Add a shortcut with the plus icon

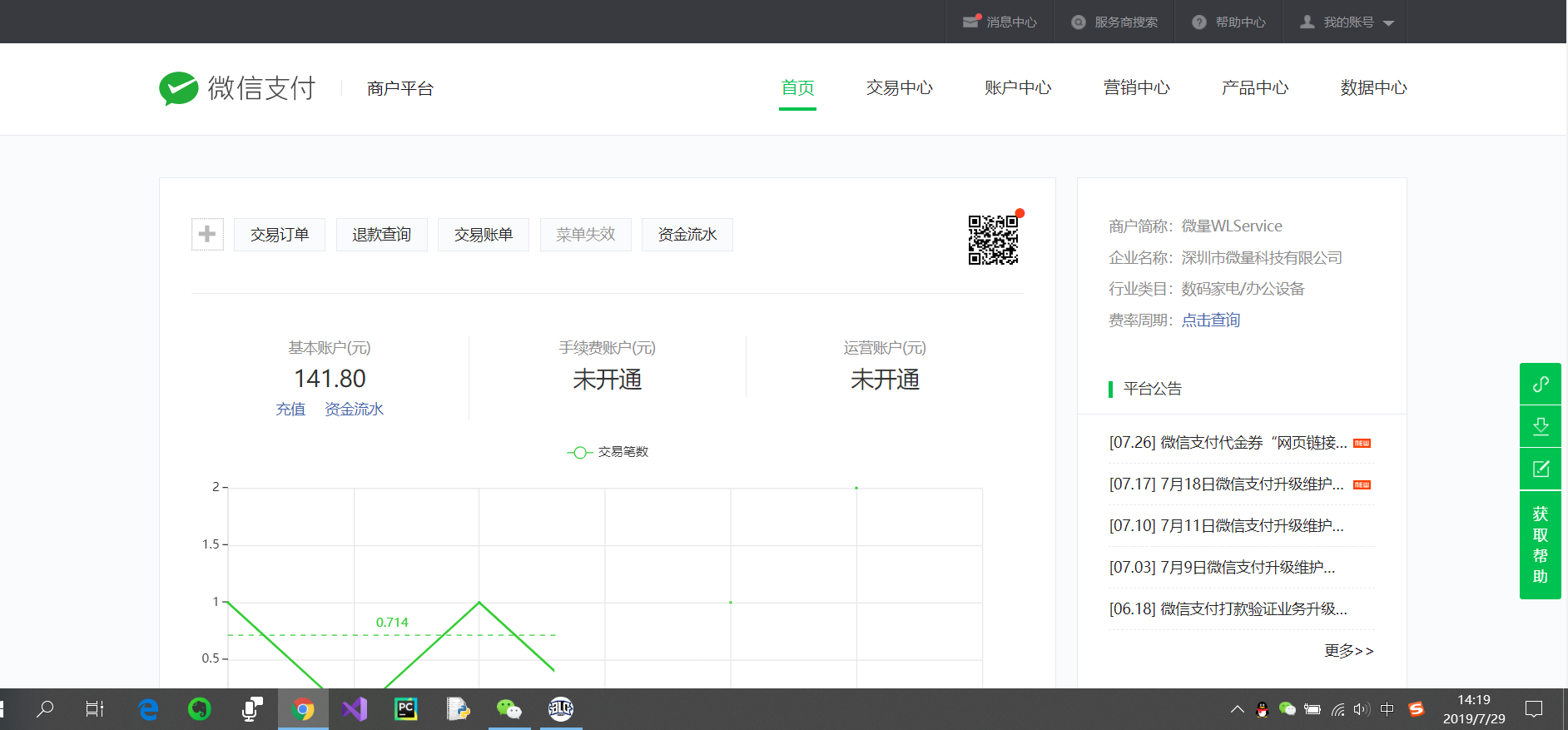(207, 235)
